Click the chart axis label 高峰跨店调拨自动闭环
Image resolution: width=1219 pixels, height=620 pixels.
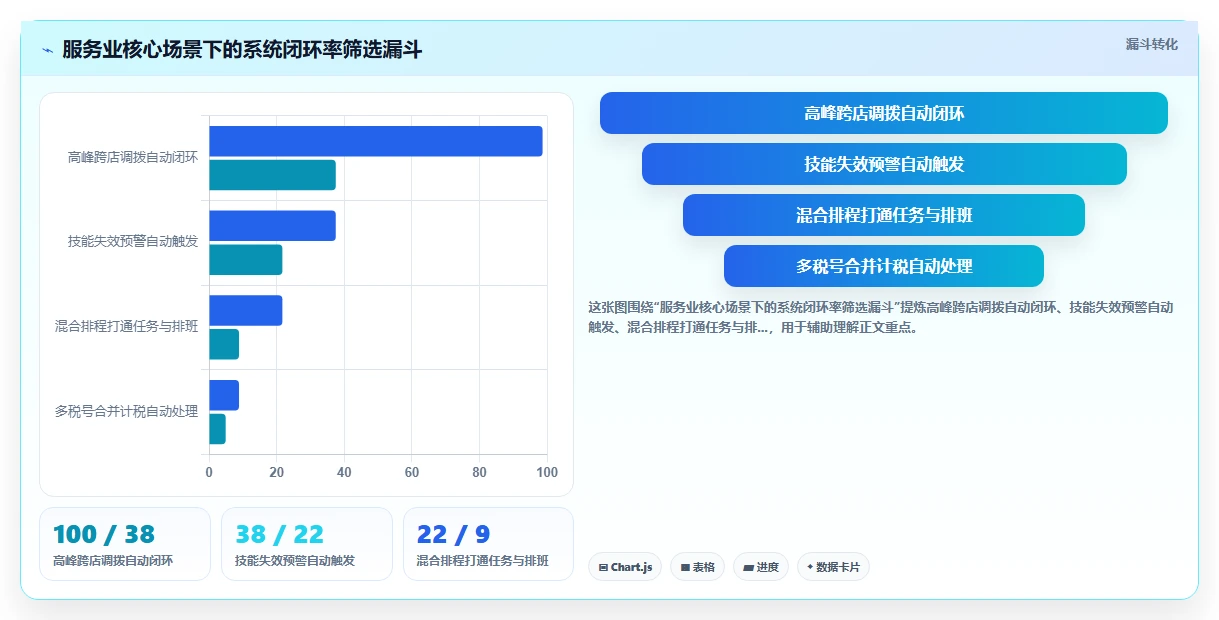[x=133, y=157]
